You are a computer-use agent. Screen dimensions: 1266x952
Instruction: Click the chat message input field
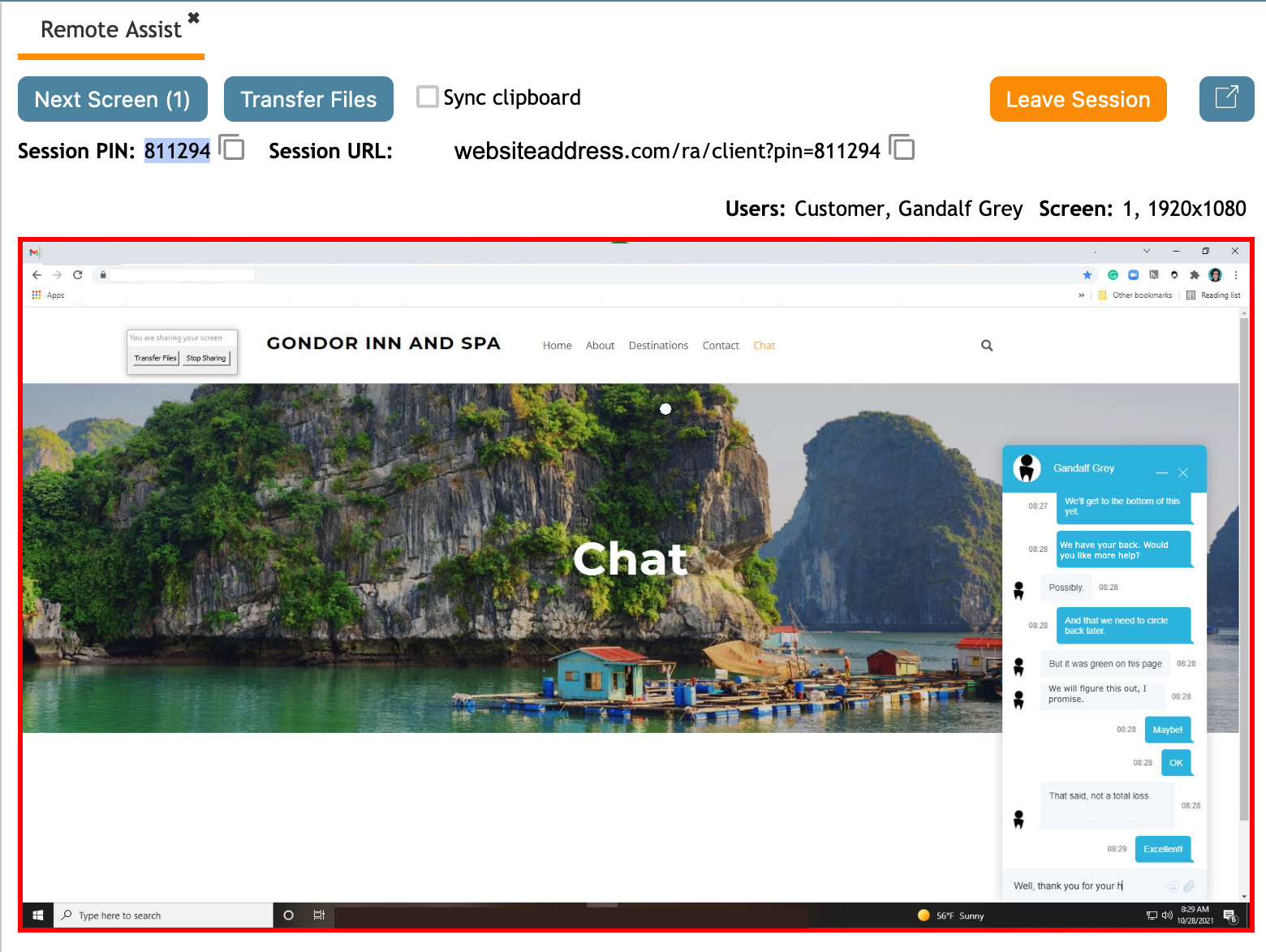(1086, 886)
